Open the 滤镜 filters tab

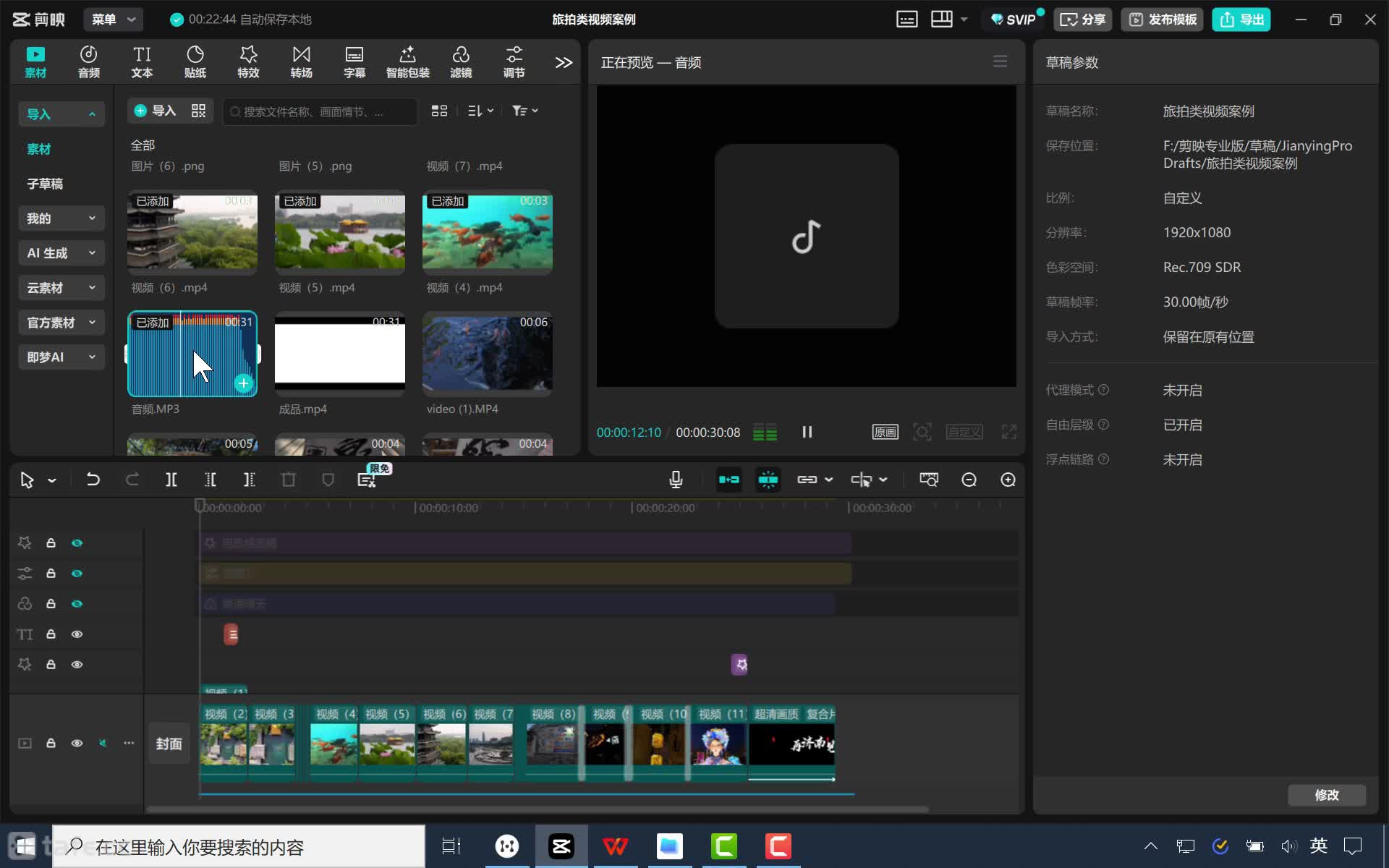461,62
